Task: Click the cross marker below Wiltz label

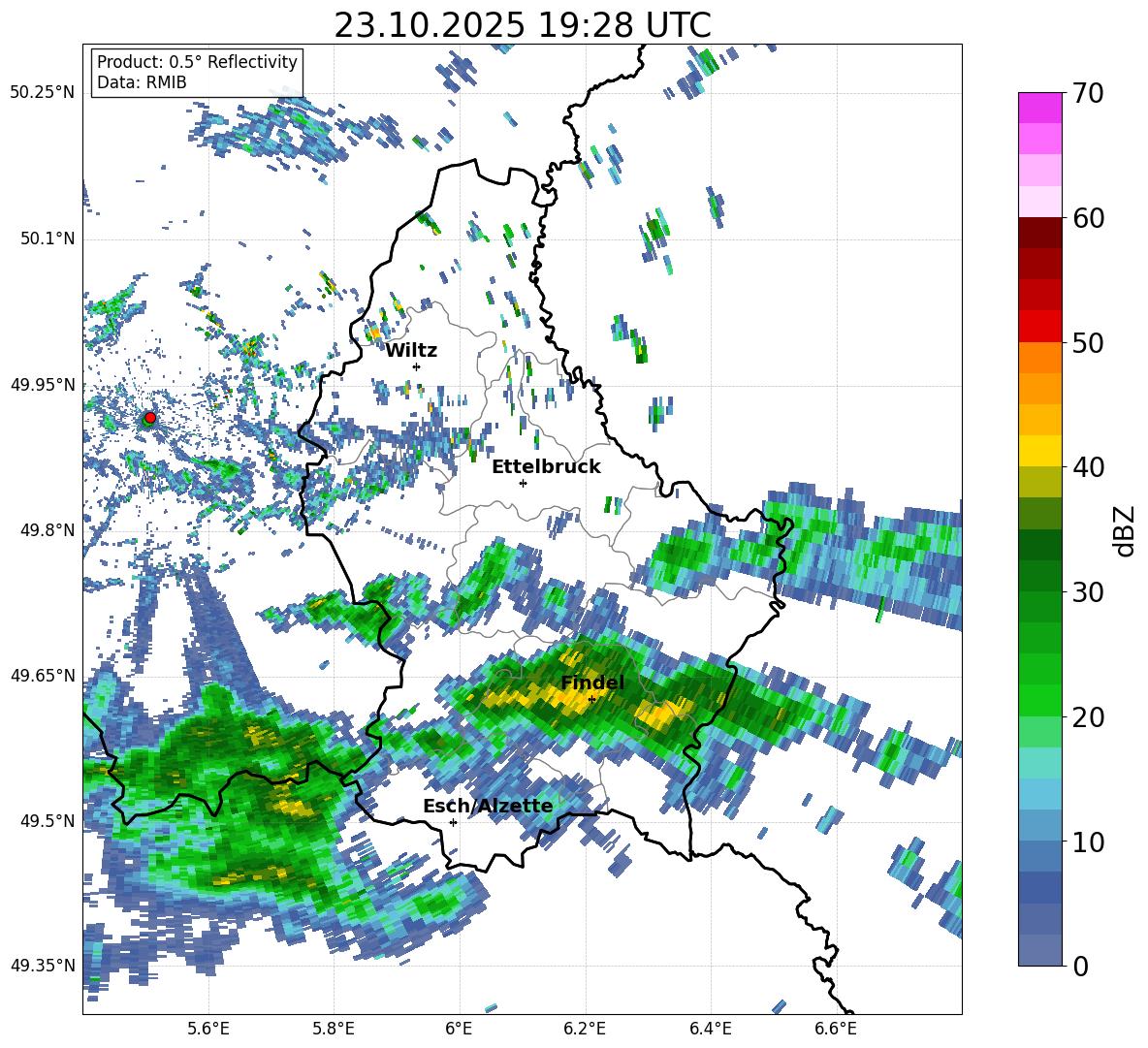Action: tap(417, 366)
